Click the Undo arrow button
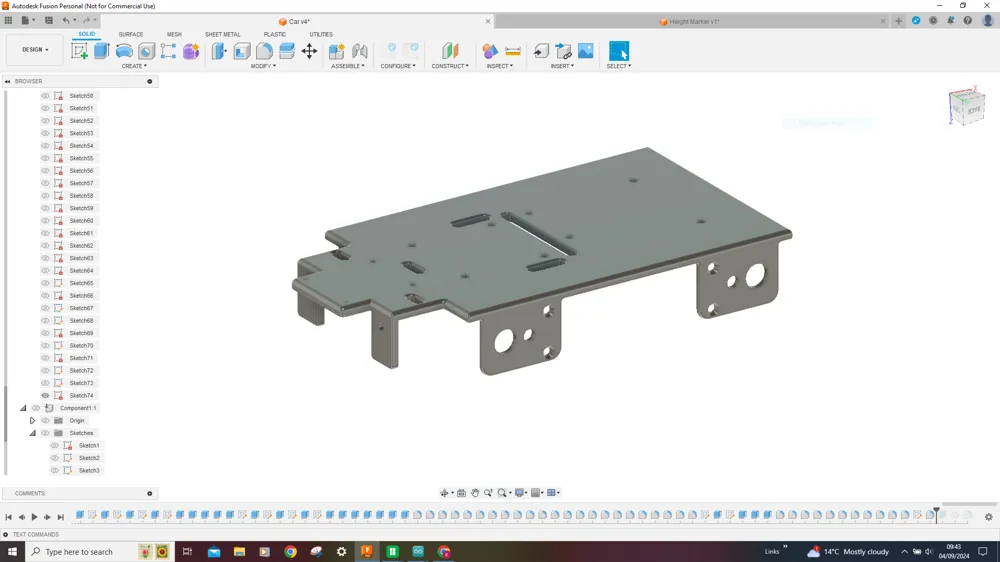 (x=66, y=20)
